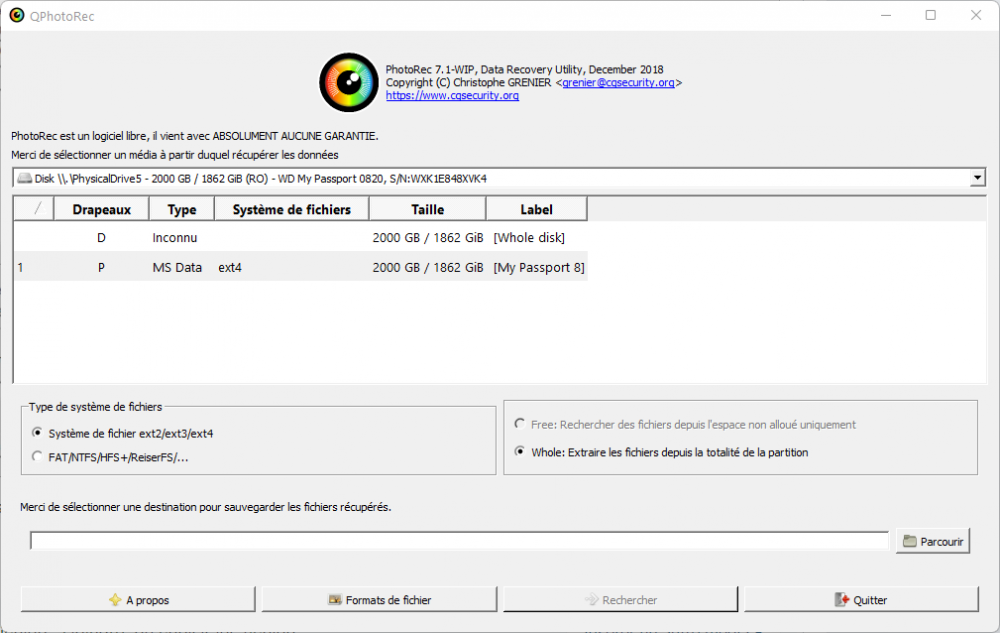1000x633 pixels.
Task: Sort by Type column header
Action: point(182,209)
